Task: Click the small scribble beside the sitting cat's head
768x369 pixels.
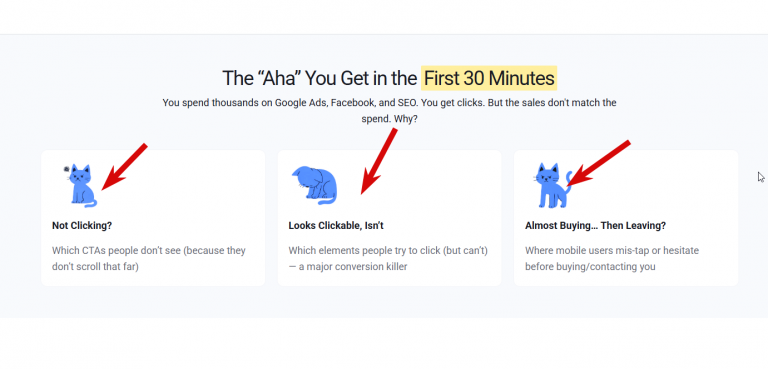Action: [67, 170]
